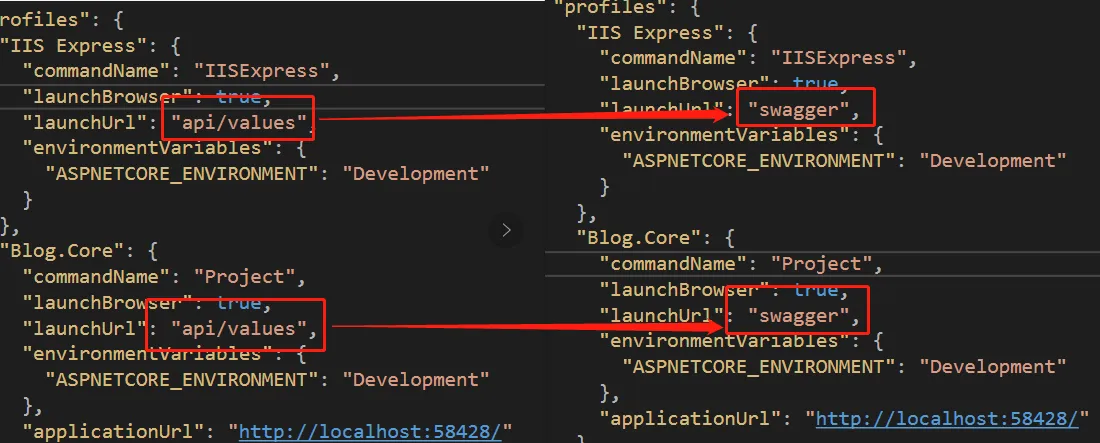The height and width of the screenshot is (443, 1100).
Task: Click "environmentVariables" under IIS Express, right snippet
Action: click(724, 135)
